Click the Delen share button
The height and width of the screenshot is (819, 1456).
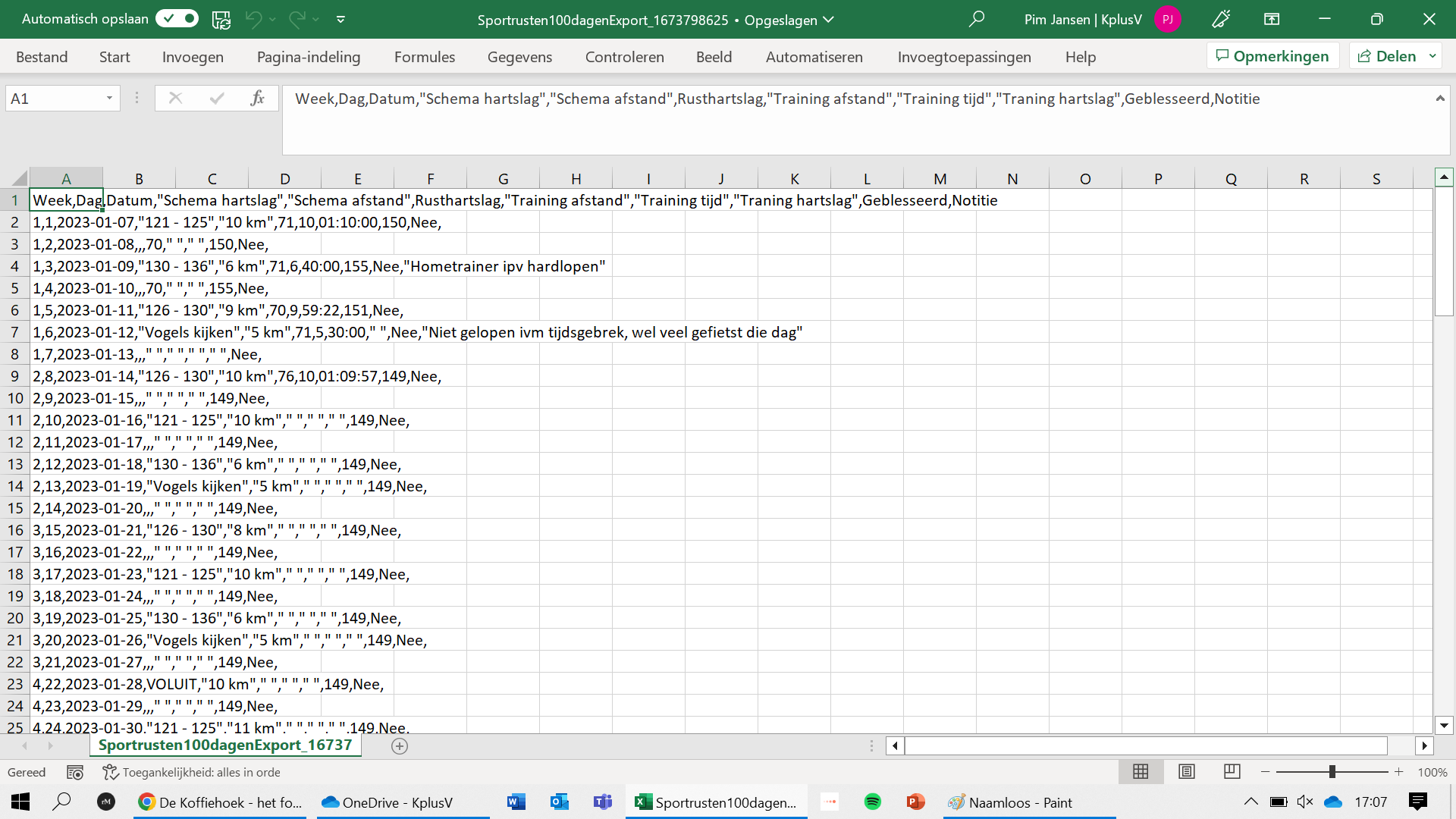[1387, 56]
